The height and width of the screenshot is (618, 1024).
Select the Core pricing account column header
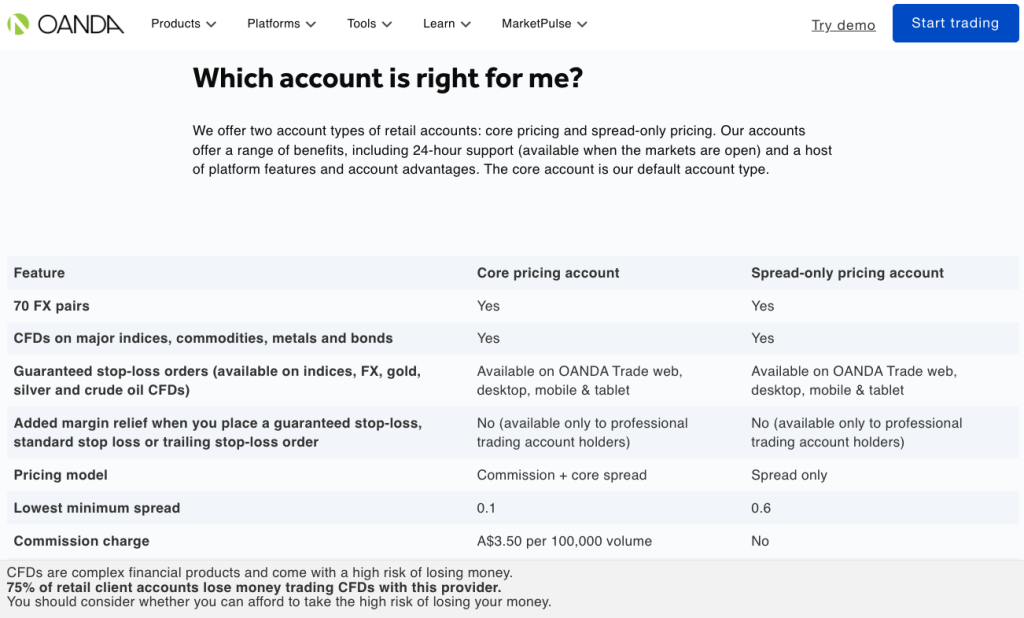(548, 272)
